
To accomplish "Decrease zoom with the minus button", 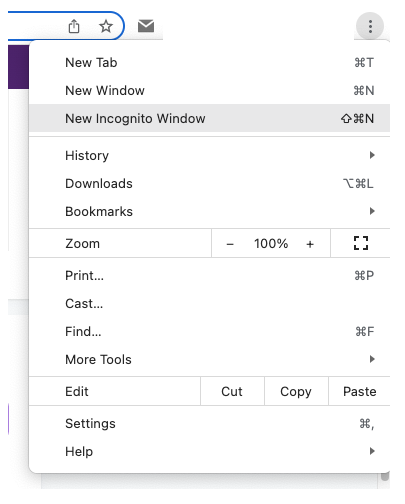I will click(230, 244).
